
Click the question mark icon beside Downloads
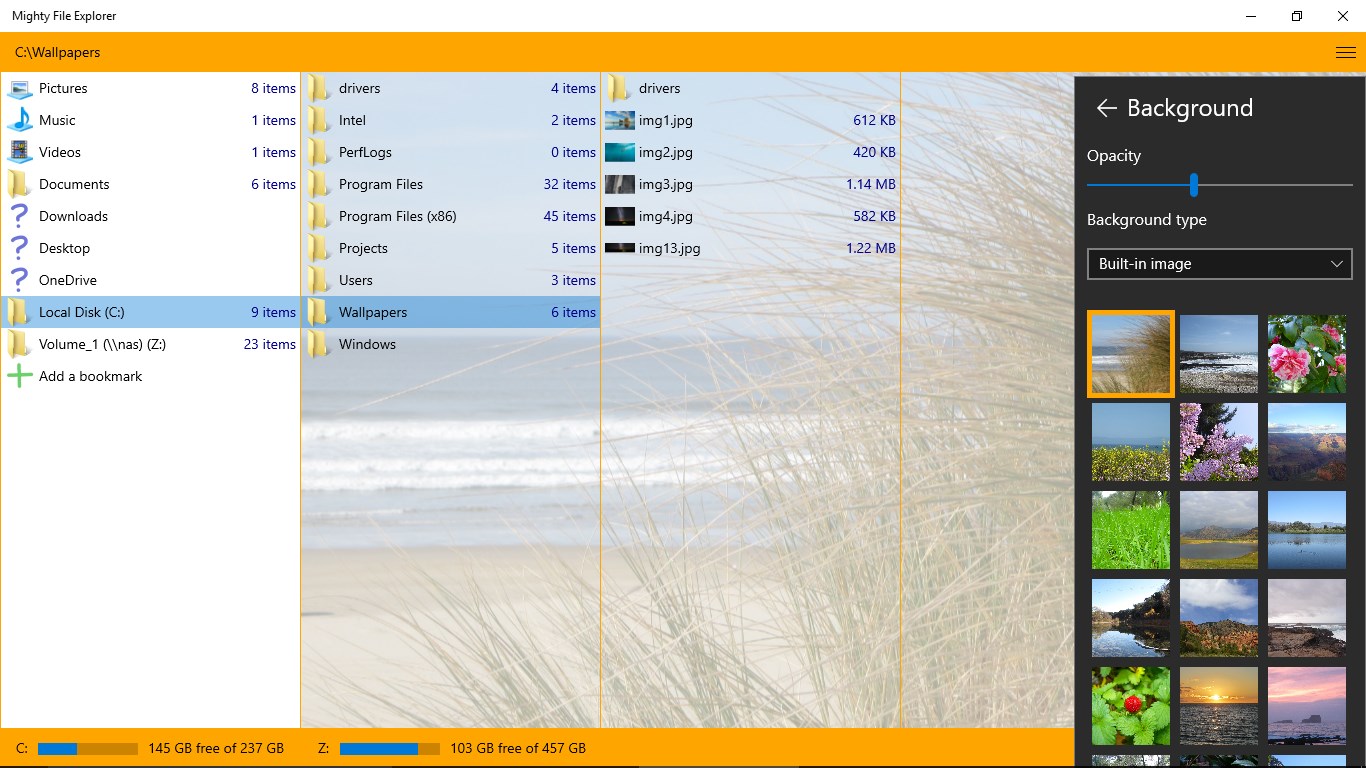pyautogui.click(x=20, y=216)
